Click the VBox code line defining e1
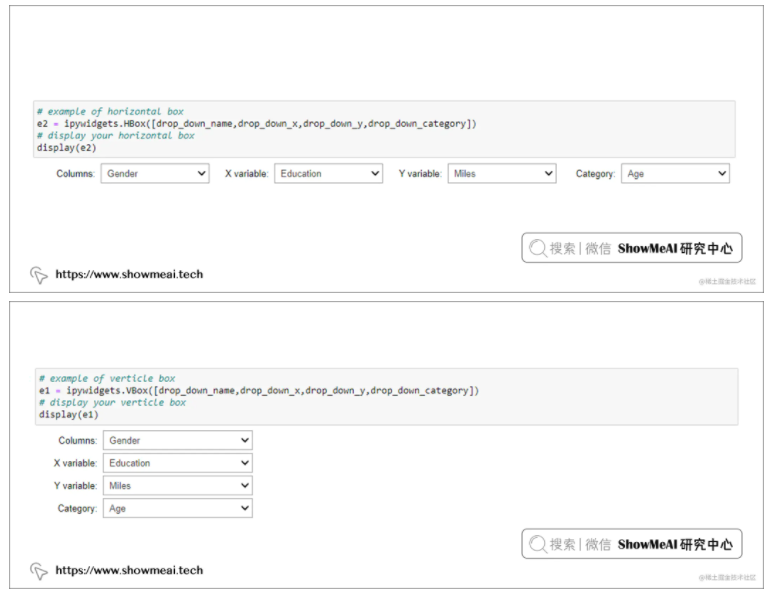 pos(258,391)
